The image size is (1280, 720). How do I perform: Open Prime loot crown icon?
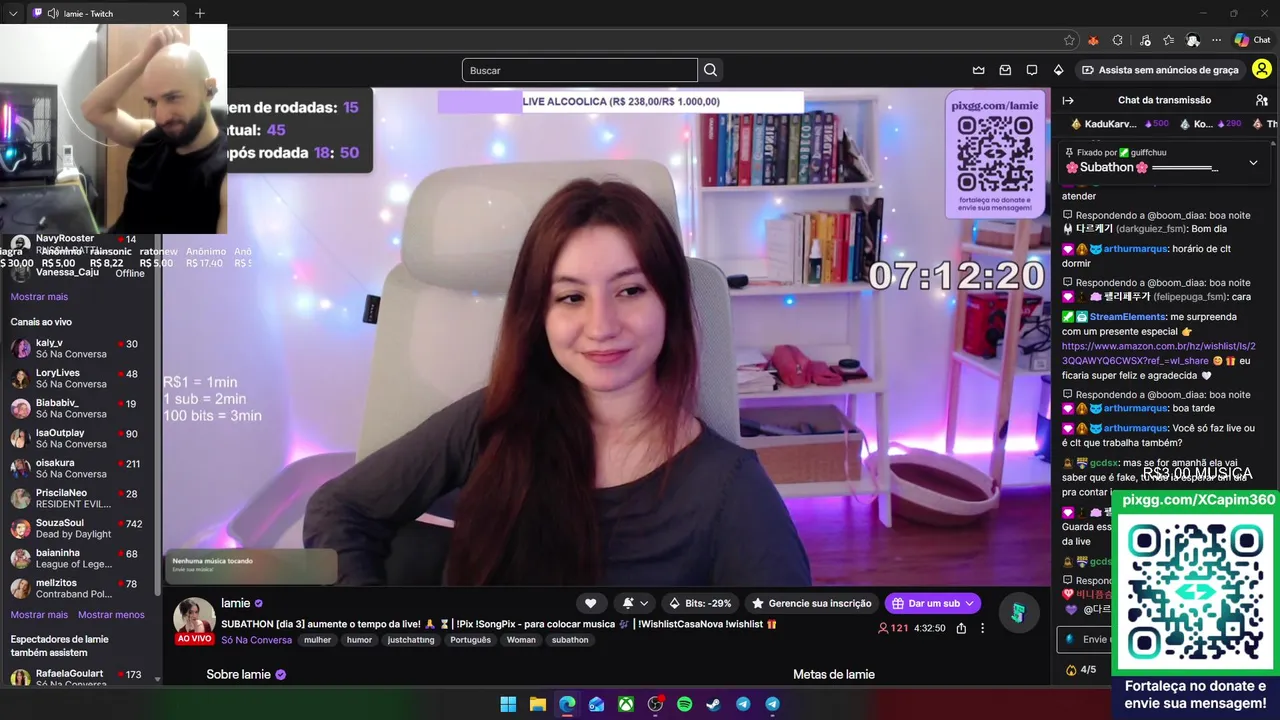[x=979, y=70]
